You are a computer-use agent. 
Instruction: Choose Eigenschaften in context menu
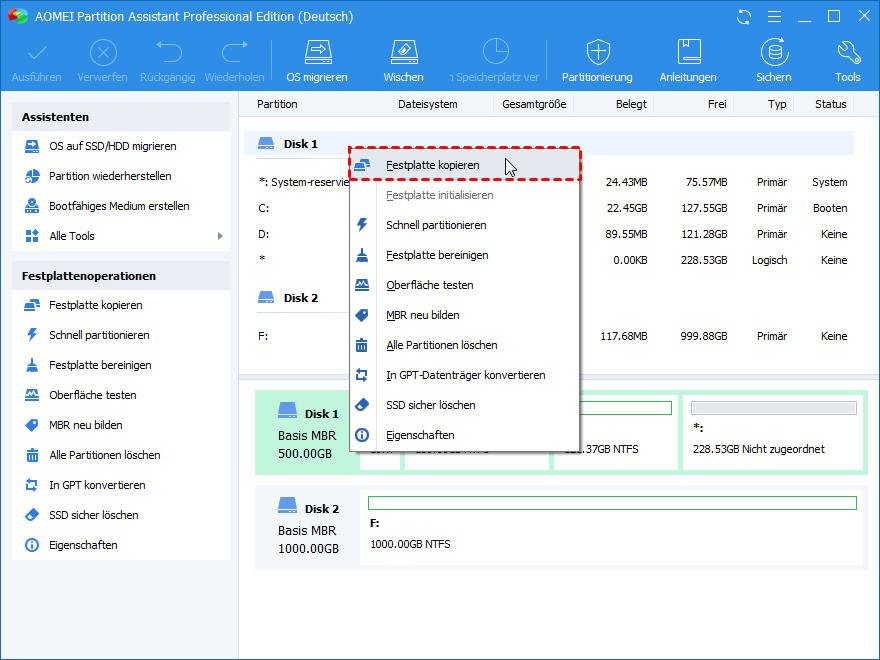(x=464, y=435)
